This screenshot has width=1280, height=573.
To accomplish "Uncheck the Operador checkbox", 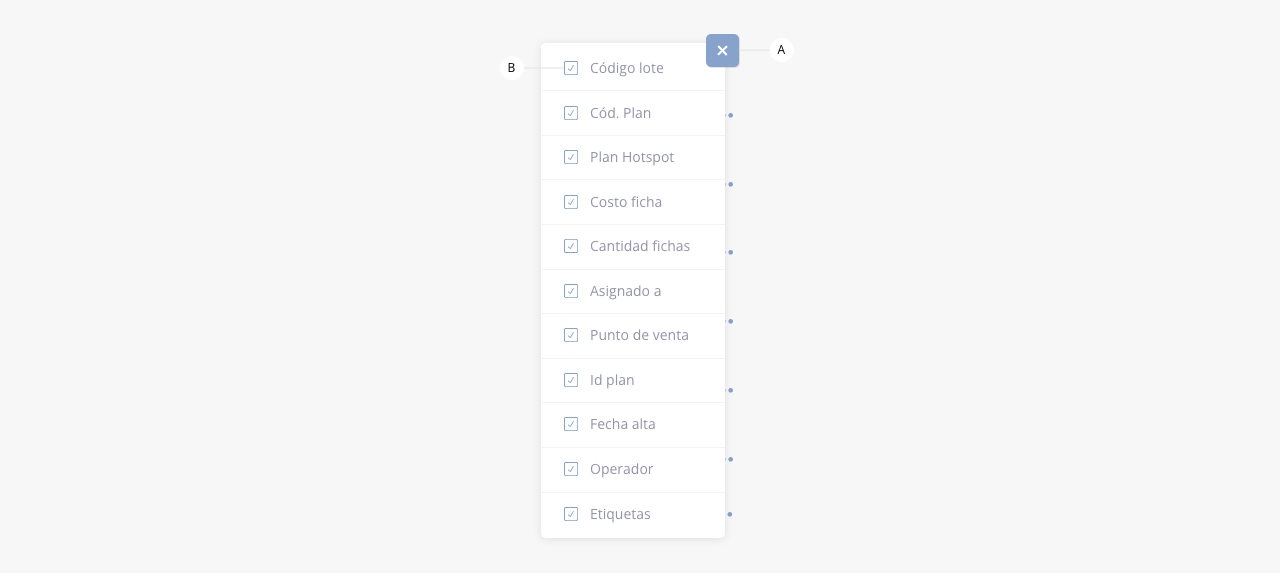I will click(571, 469).
